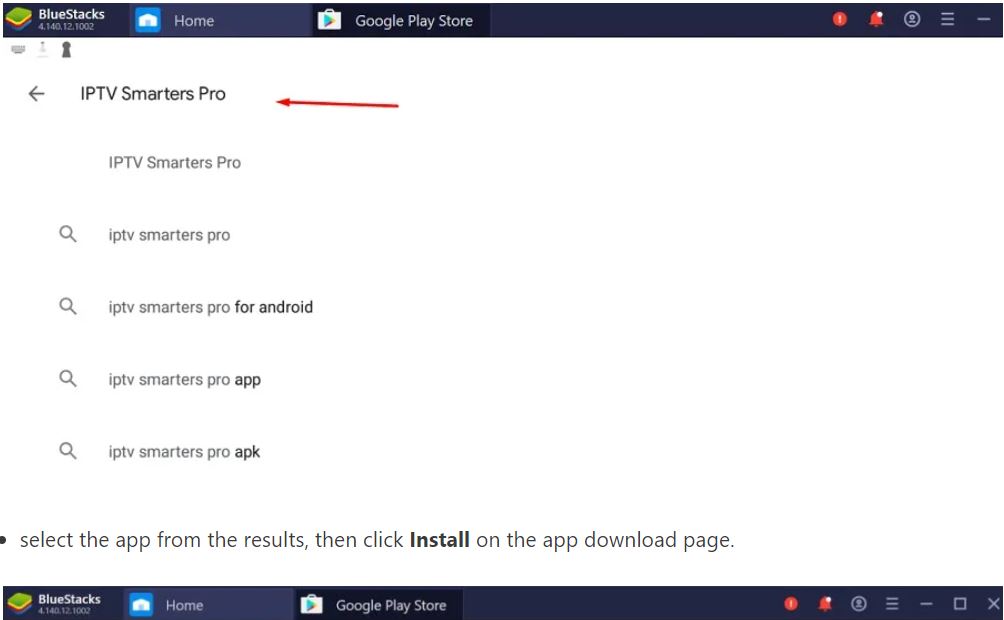
Task: Minimize the top BlueStacks window
Action: tap(984, 19)
